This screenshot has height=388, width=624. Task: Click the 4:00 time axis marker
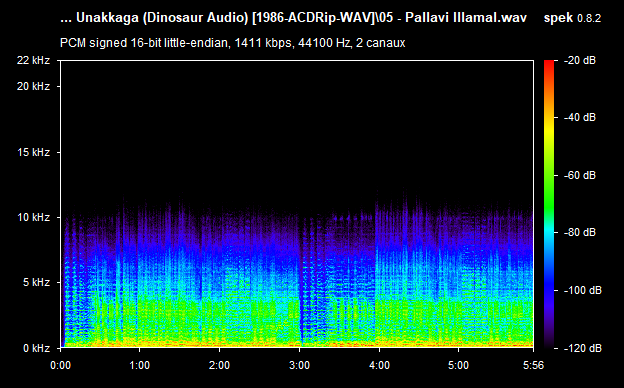point(379,365)
